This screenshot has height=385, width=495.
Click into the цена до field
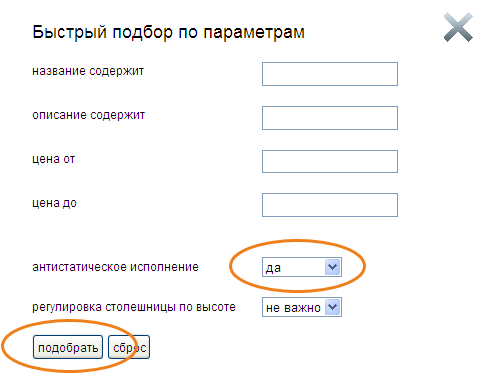[x=330, y=205]
